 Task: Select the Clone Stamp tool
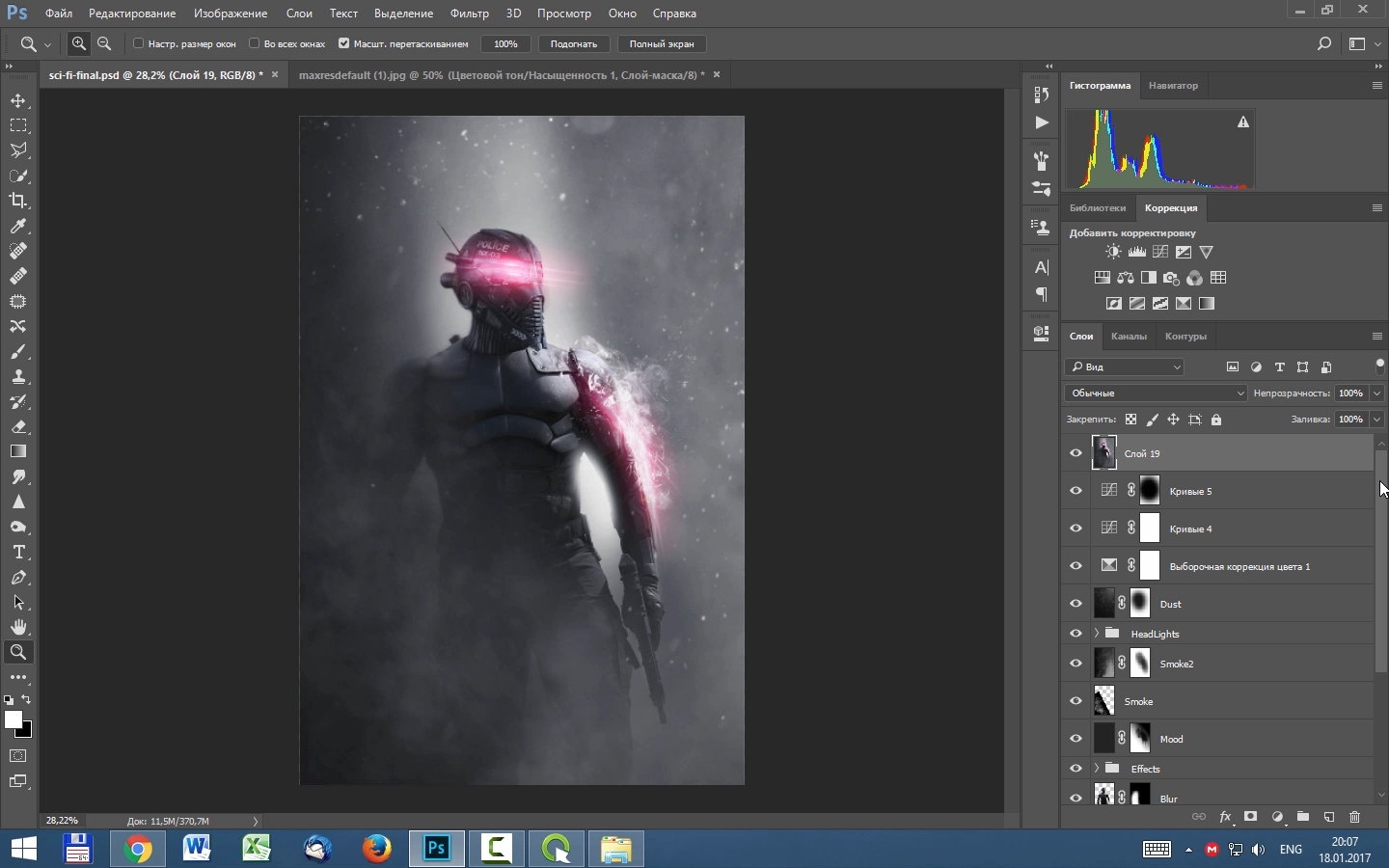(x=18, y=376)
